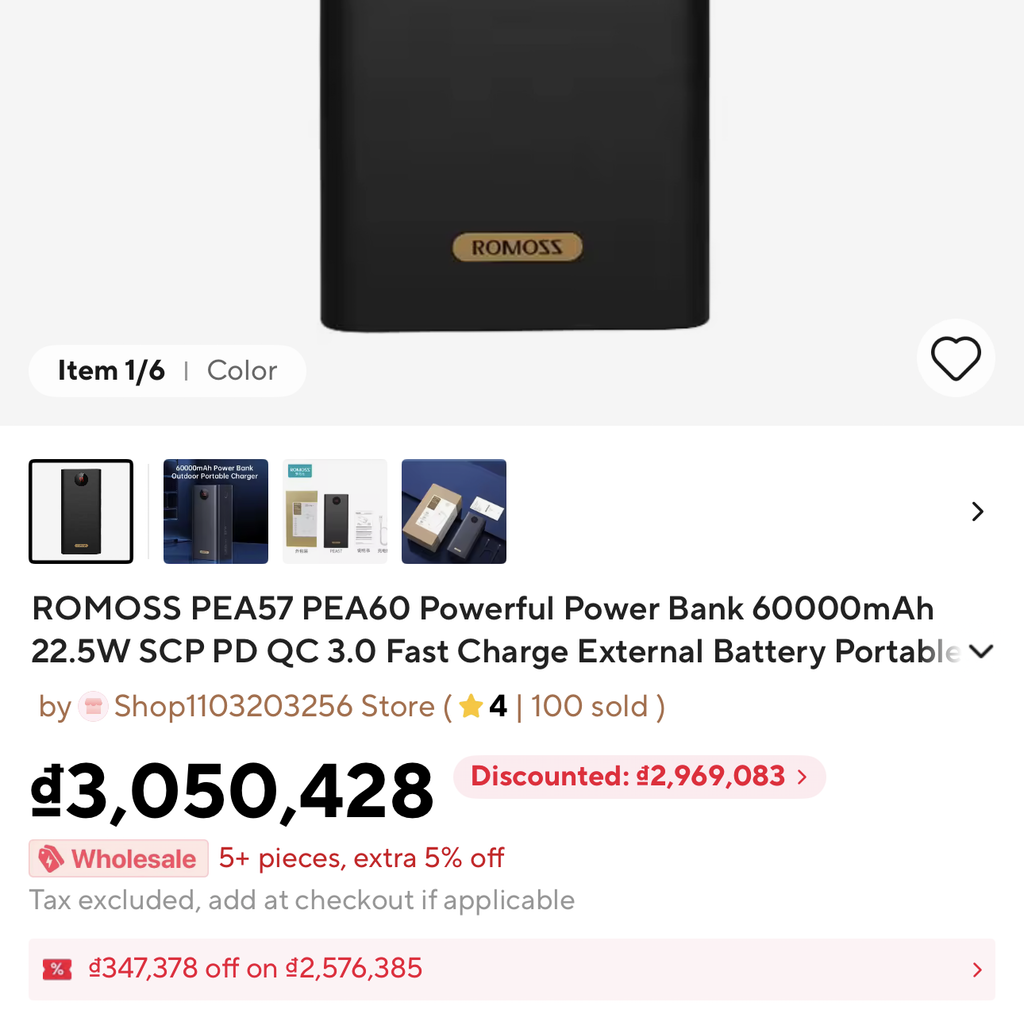
Task: Click the wishlist heart on the product image
Action: click(x=956, y=357)
